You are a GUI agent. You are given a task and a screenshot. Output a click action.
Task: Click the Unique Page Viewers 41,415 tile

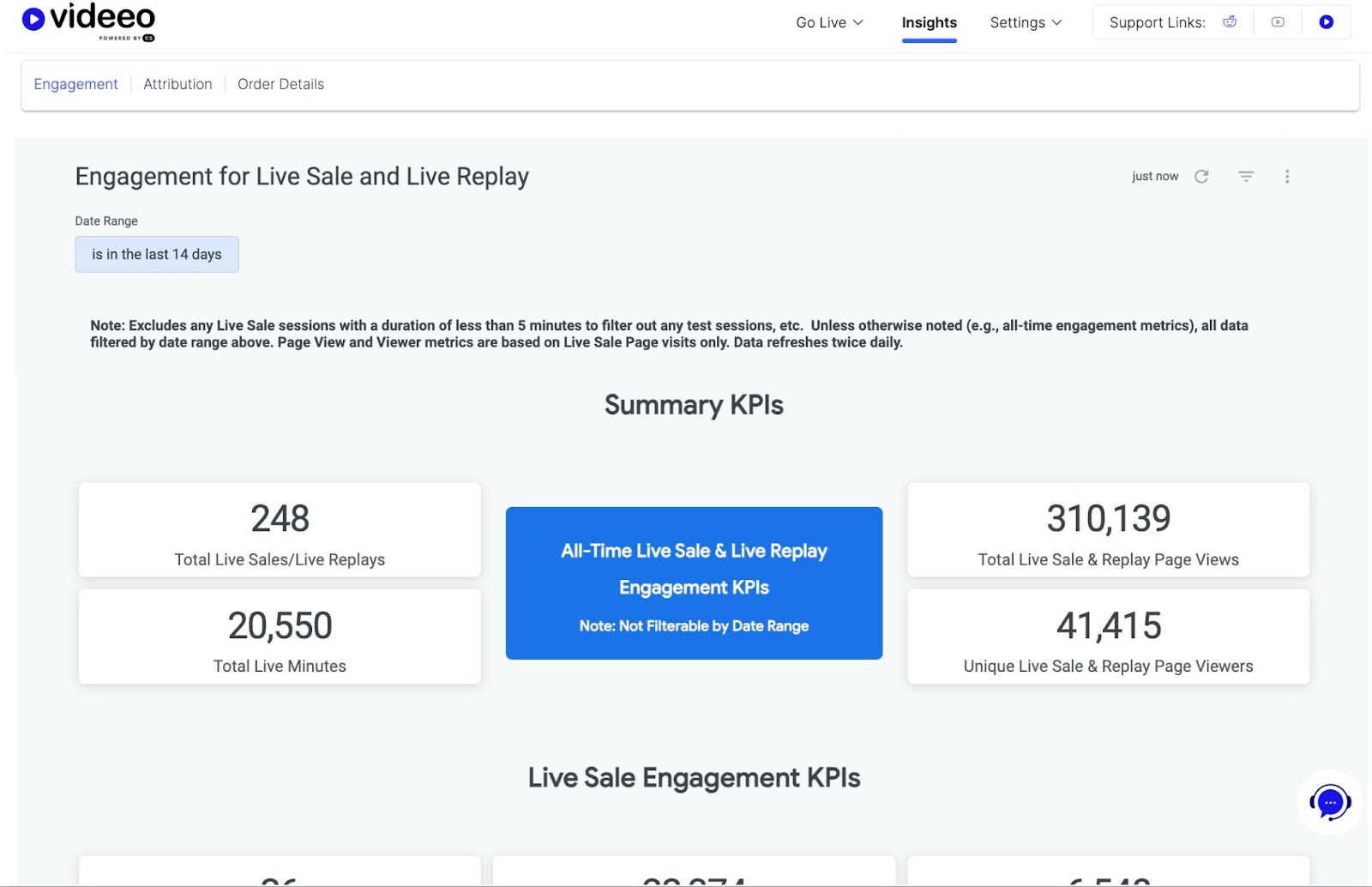[1108, 637]
